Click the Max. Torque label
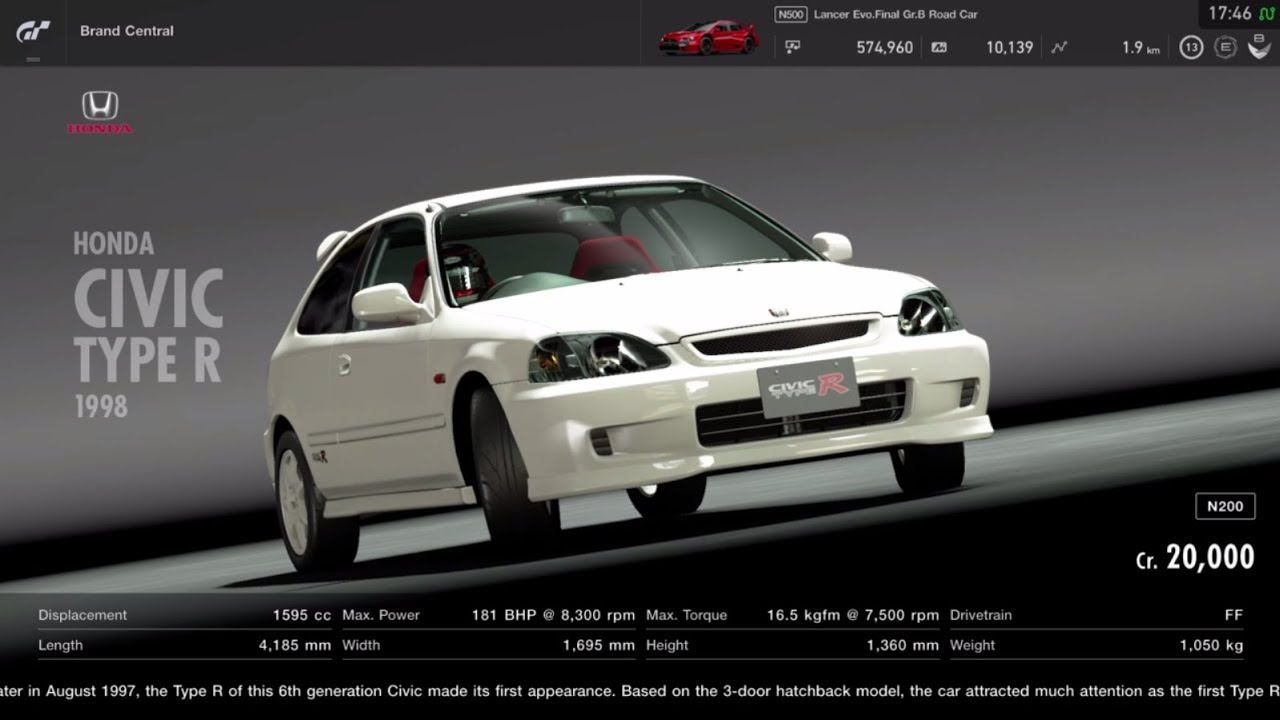The height and width of the screenshot is (720, 1280). pos(686,615)
